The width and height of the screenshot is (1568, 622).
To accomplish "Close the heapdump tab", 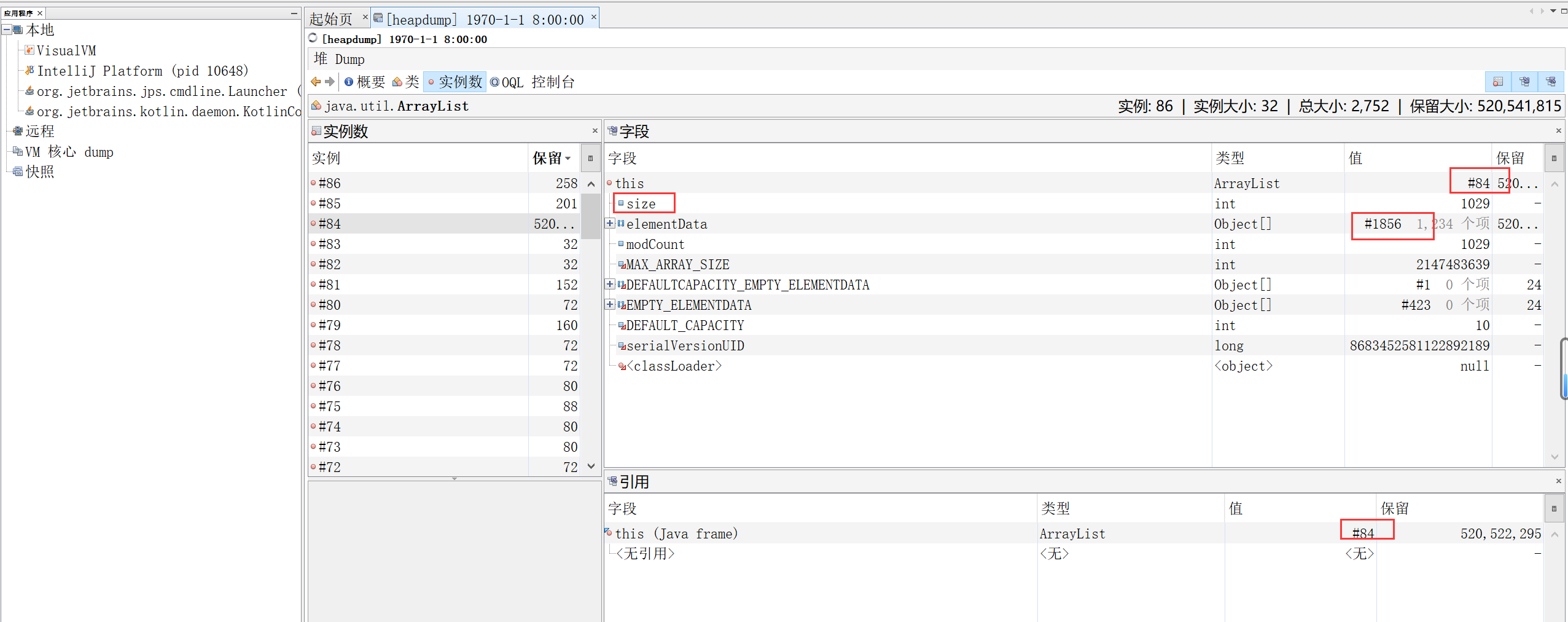I will [x=594, y=17].
